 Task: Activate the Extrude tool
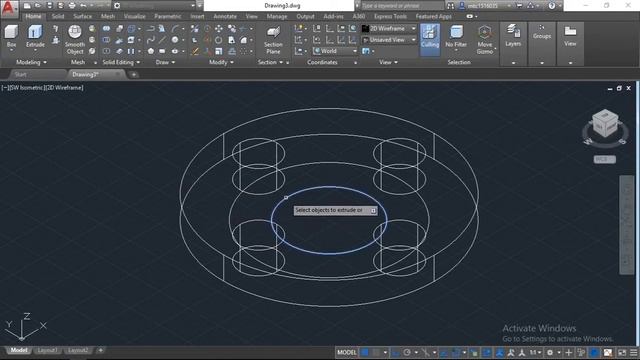pyautogui.click(x=35, y=38)
